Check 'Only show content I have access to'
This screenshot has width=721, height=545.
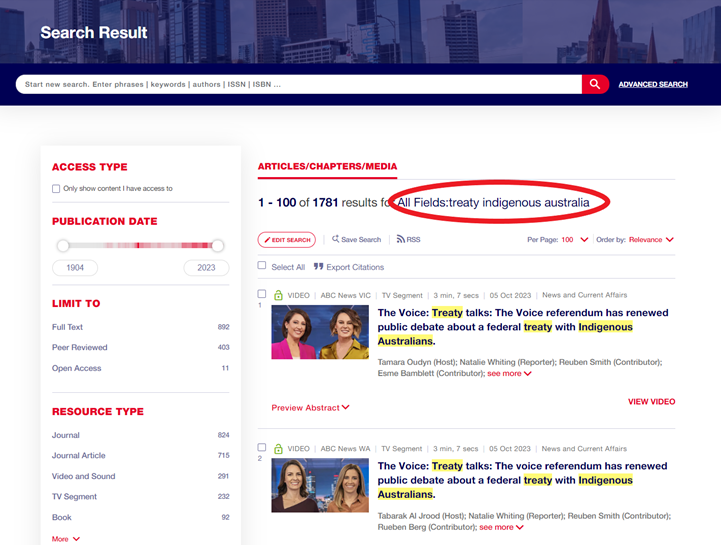pos(56,188)
